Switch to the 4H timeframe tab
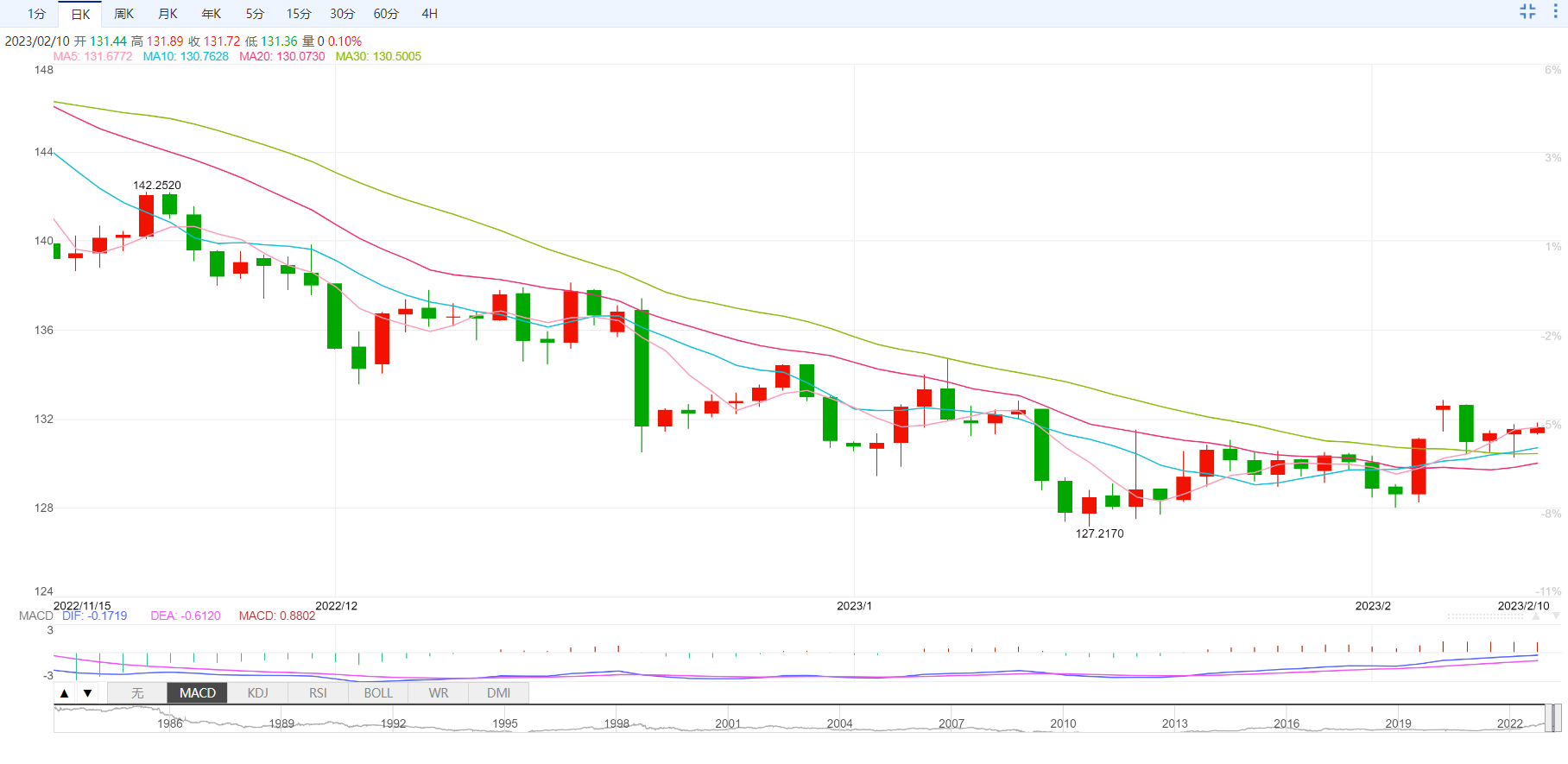Screen dimensions: 1568x764 point(429,14)
